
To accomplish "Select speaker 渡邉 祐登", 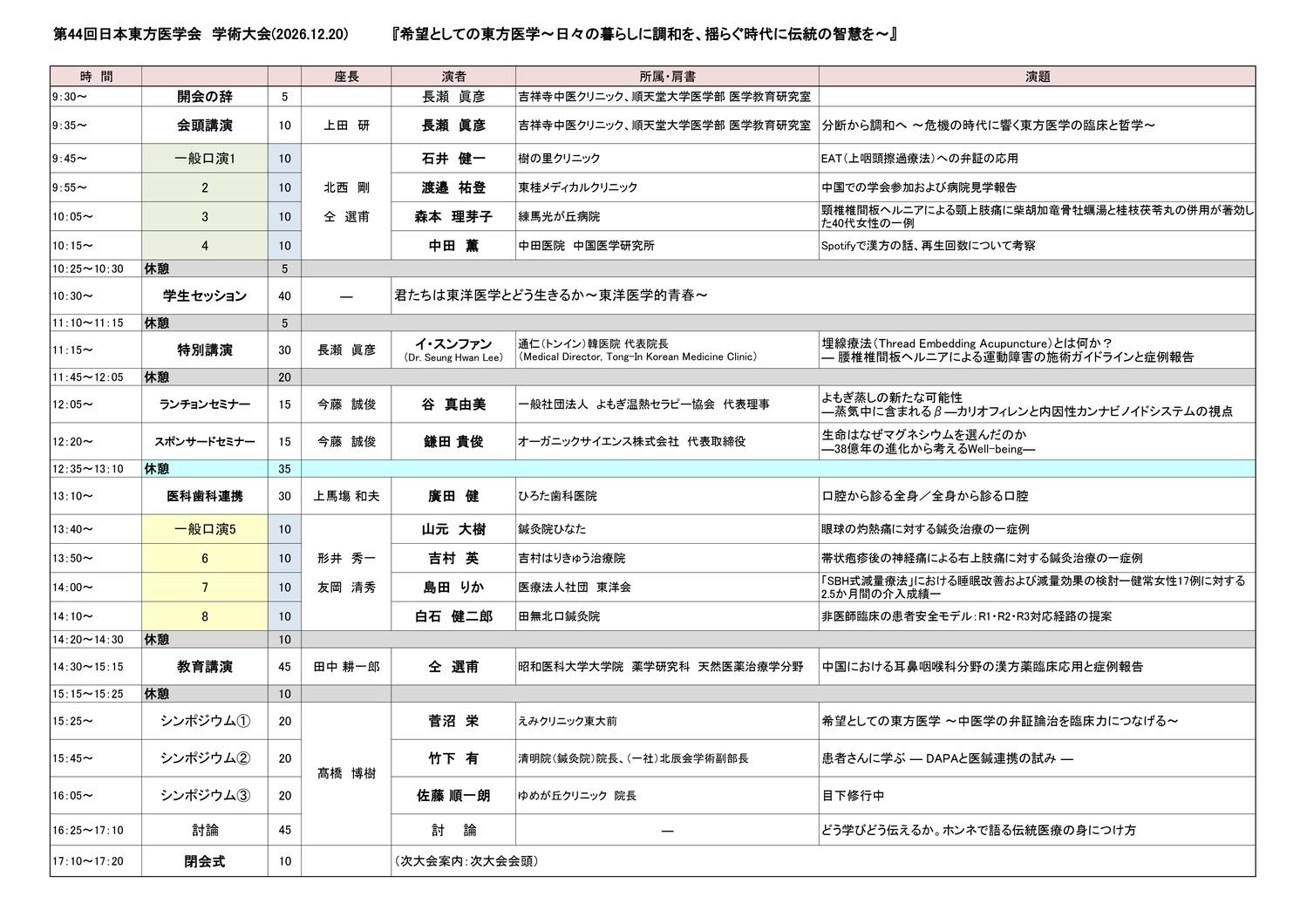I will click(x=453, y=187).
